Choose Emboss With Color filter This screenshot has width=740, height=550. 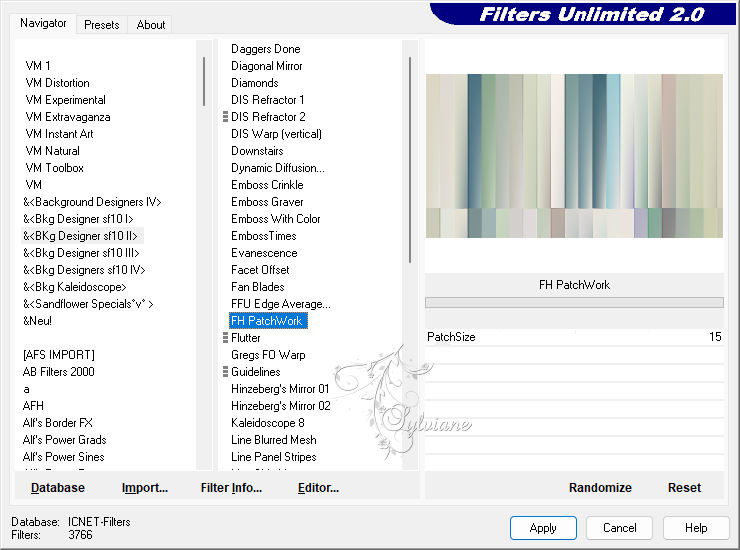pyautogui.click(x=276, y=219)
